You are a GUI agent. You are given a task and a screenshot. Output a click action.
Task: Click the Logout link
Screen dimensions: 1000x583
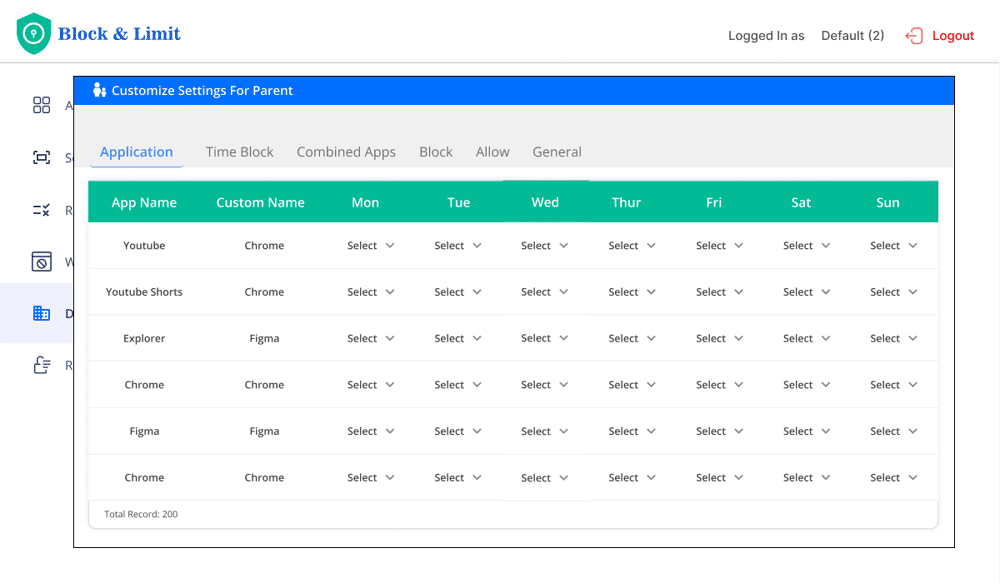pyautogui.click(x=953, y=36)
